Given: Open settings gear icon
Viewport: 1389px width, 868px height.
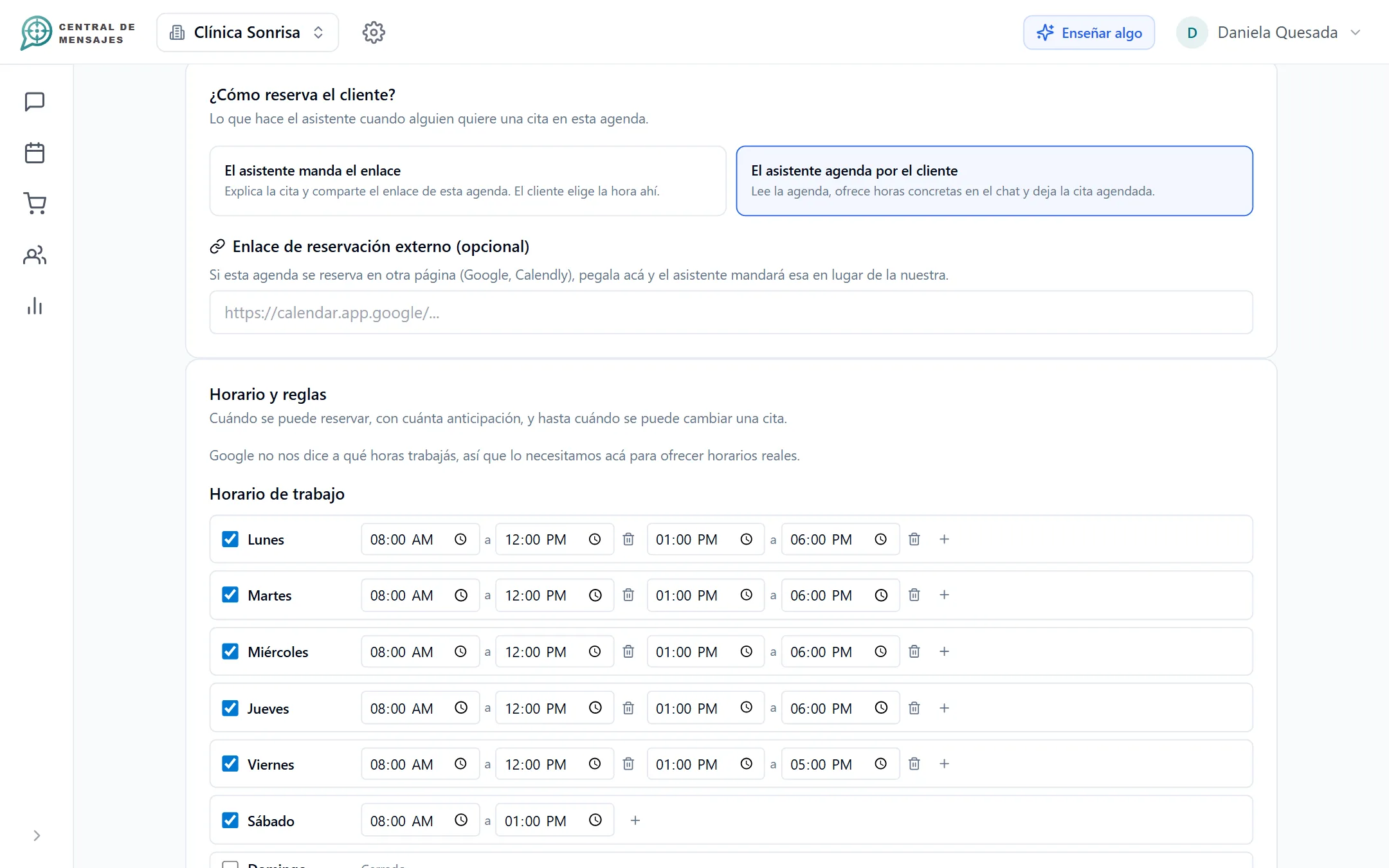Looking at the screenshot, I should point(374,32).
